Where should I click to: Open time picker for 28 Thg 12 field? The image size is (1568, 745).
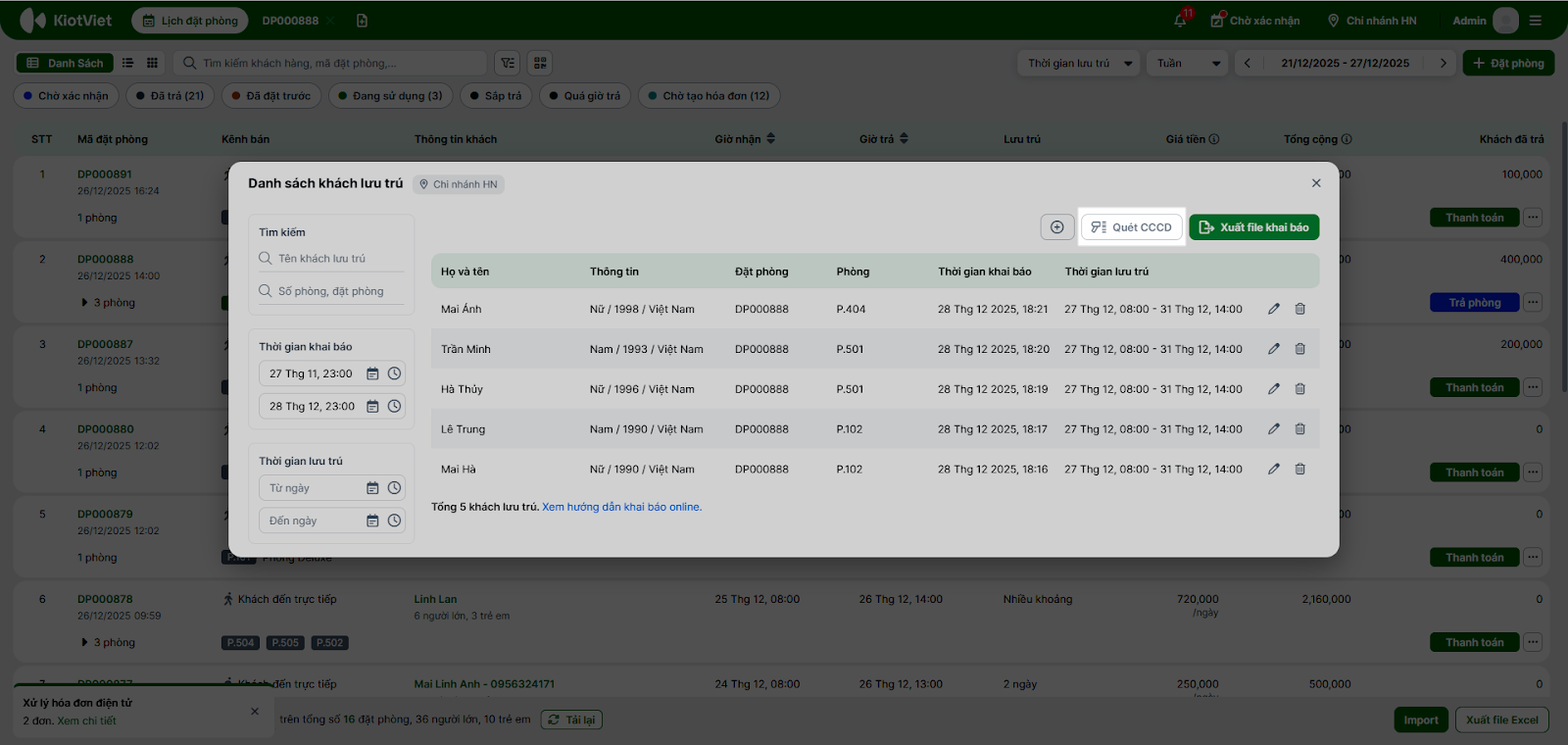394,406
